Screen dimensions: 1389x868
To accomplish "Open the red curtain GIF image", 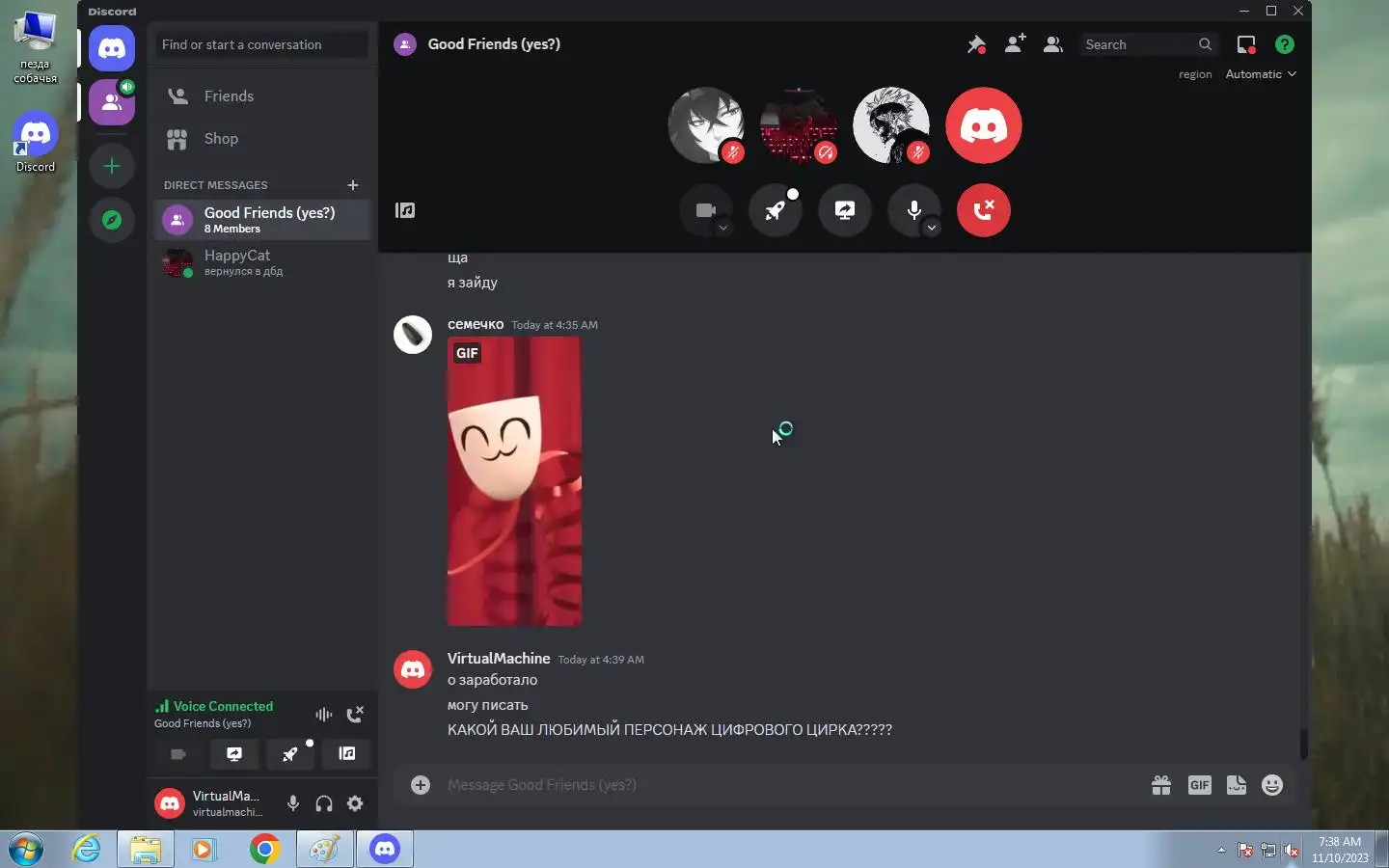I will click(514, 481).
